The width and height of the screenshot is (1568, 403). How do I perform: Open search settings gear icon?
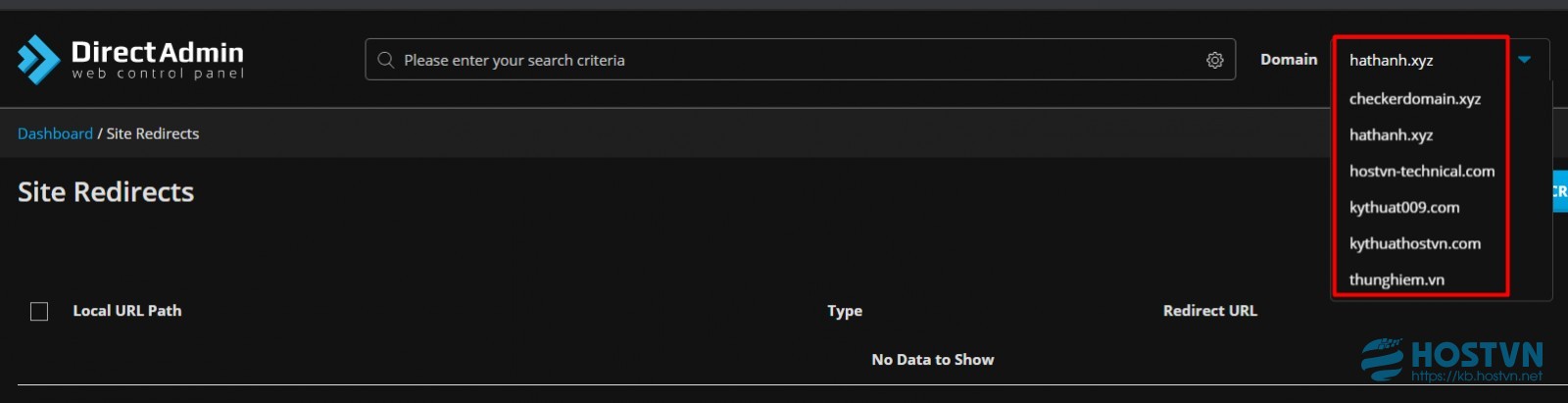click(x=1214, y=60)
